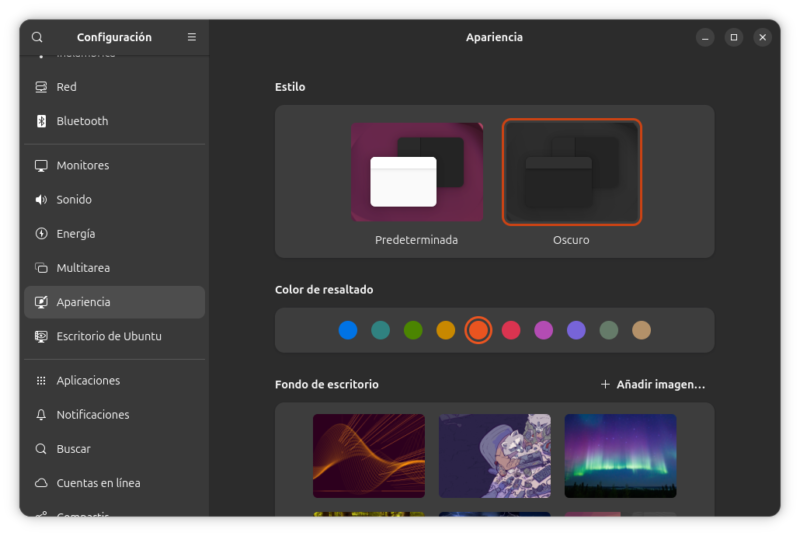Open Cuentas en línea label
This screenshot has width=800, height=536.
[98, 483]
